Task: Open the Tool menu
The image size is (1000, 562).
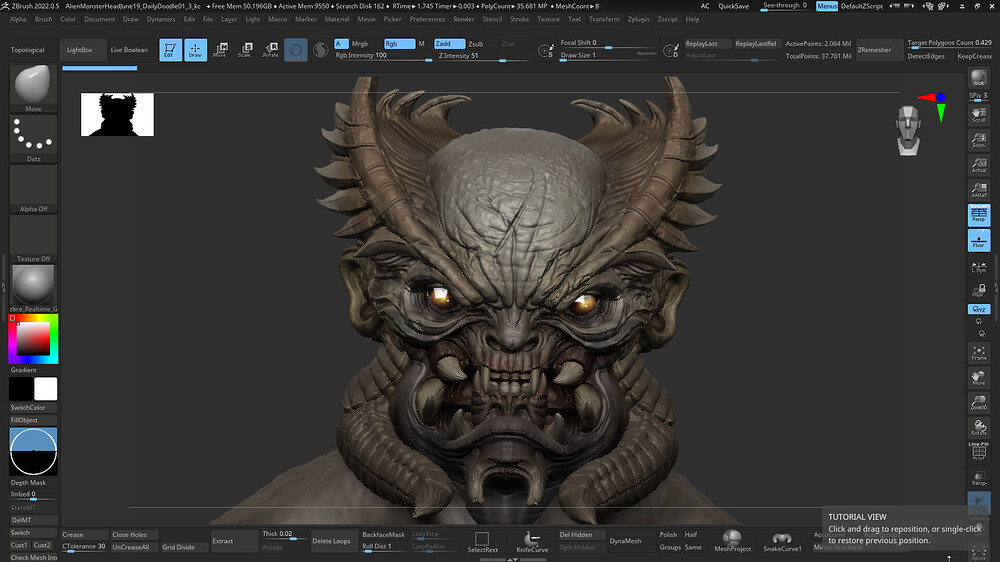Action: click(574, 19)
